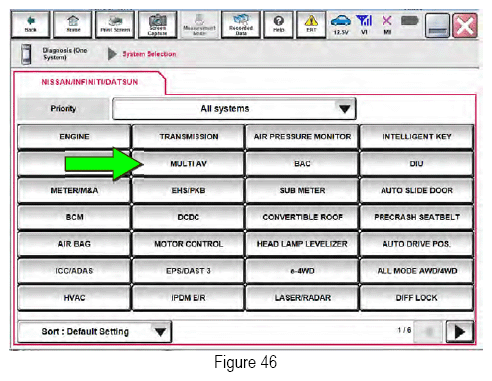Select the MOTOR CONTROL system
The height and width of the screenshot is (381, 492).
tap(188, 244)
